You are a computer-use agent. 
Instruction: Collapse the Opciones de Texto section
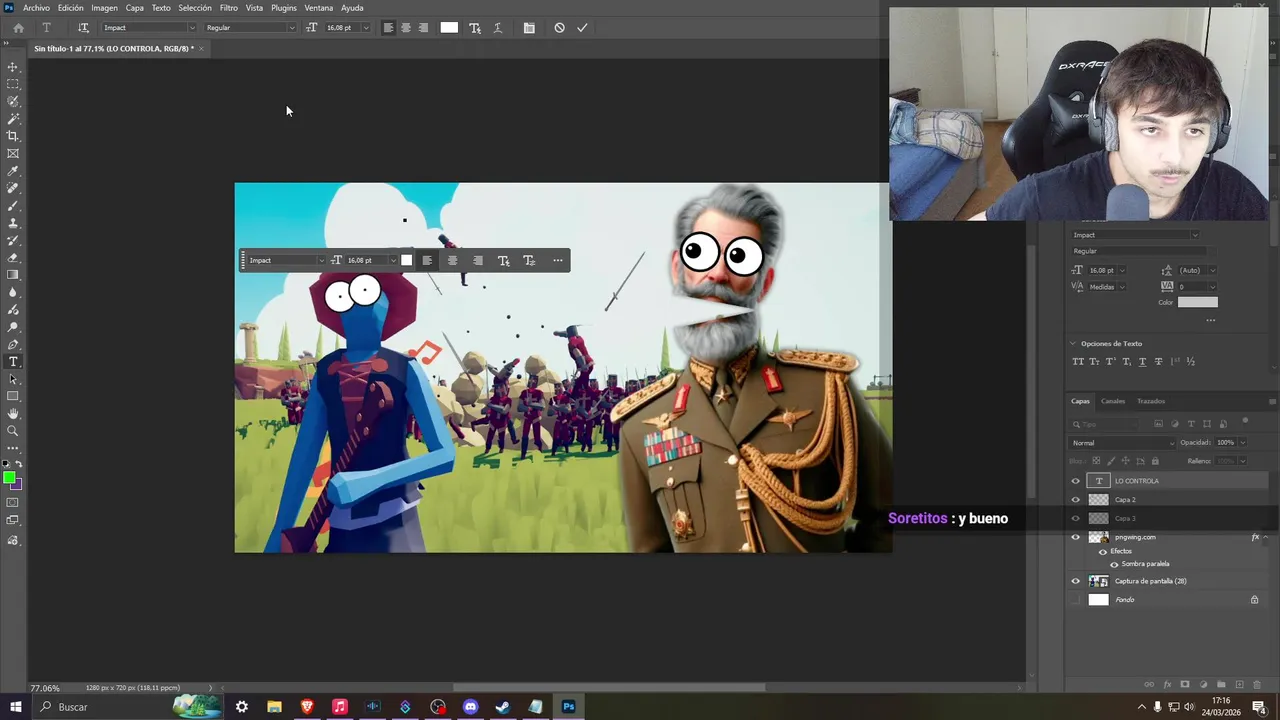tap(1073, 344)
